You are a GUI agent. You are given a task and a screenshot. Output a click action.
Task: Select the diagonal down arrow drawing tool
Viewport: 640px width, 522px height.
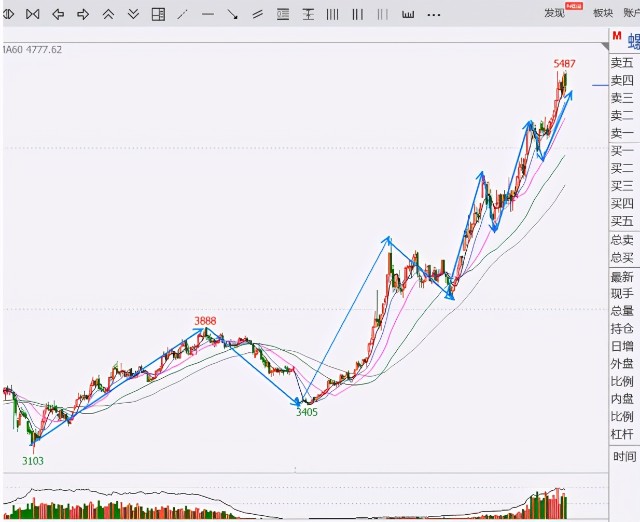click(x=232, y=14)
